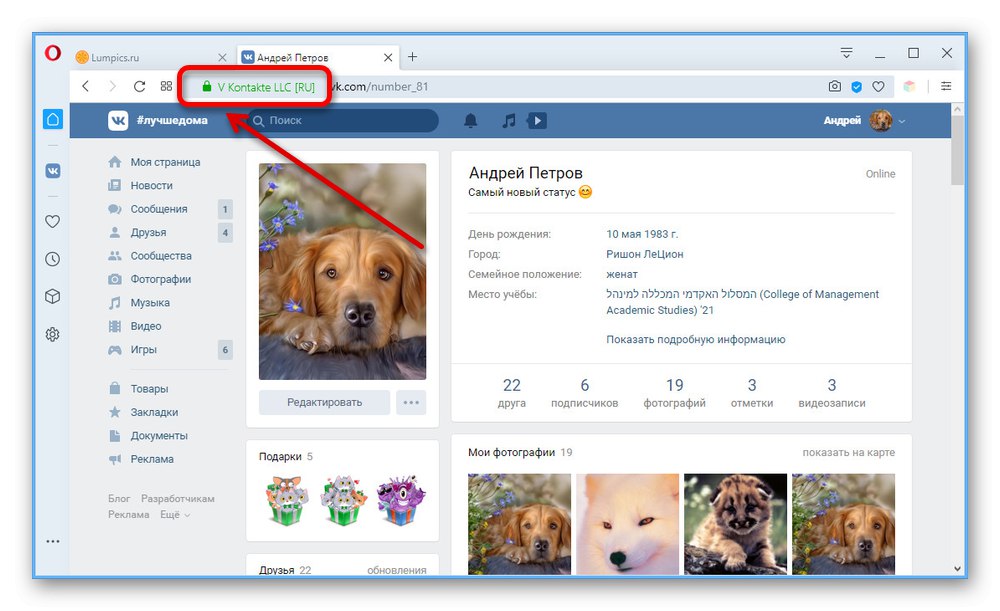Open history clock icon in Opera sidebar
1000x611 pixels.
[x=53, y=259]
